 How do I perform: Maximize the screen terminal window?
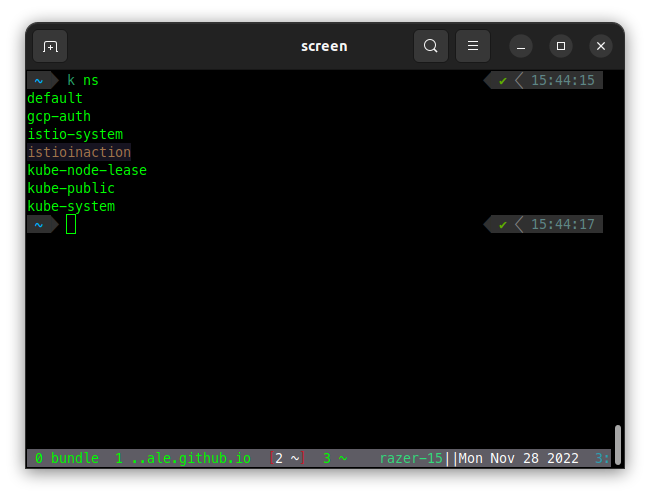pyautogui.click(x=561, y=46)
